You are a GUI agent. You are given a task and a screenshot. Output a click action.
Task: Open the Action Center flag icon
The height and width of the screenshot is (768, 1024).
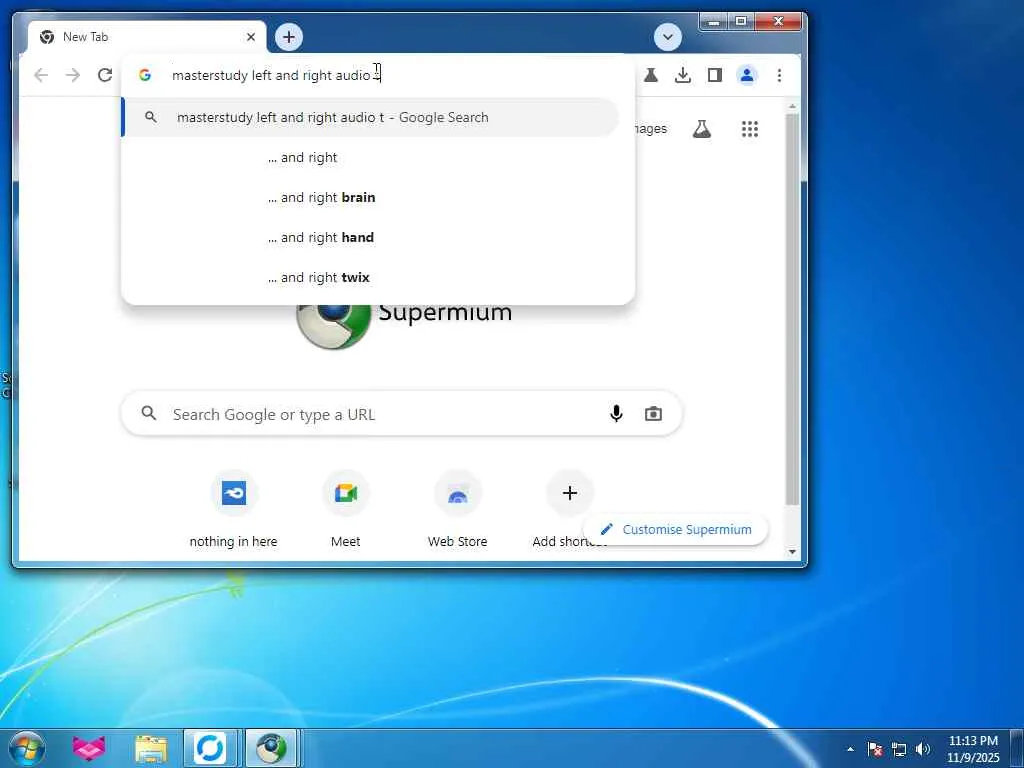pyautogui.click(x=875, y=749)
